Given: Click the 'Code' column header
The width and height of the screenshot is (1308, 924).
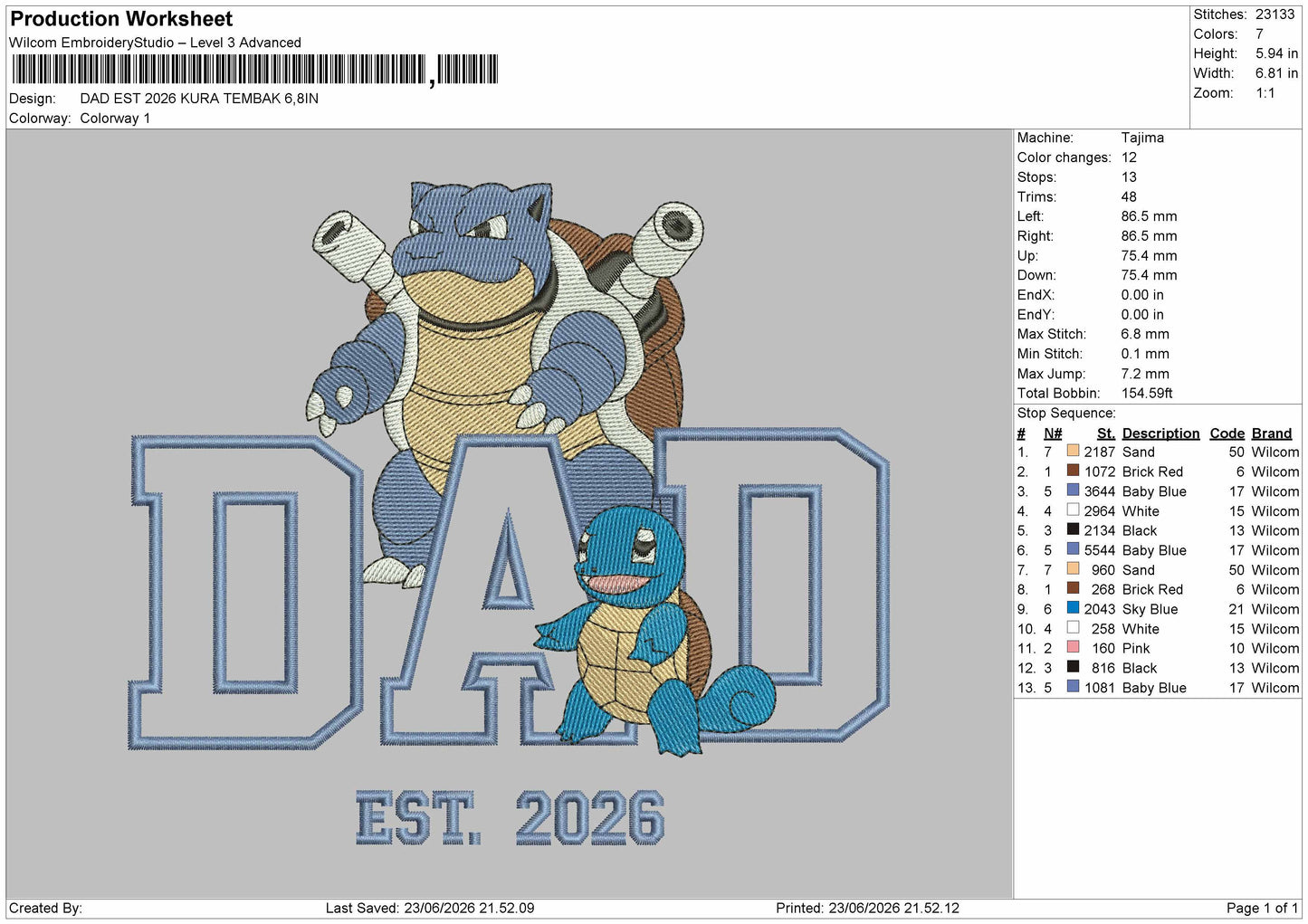Looking at the screenshot, I should 1227,433.
